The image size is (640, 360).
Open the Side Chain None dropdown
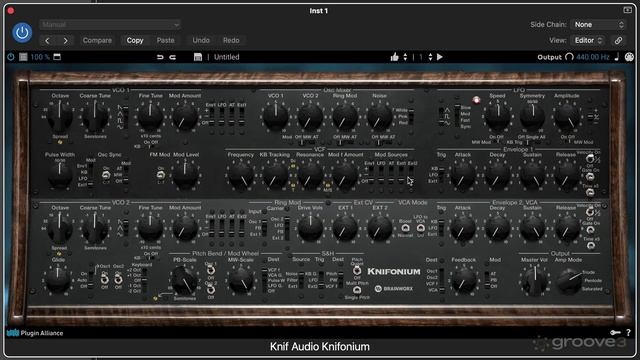[x=599, y=24]
